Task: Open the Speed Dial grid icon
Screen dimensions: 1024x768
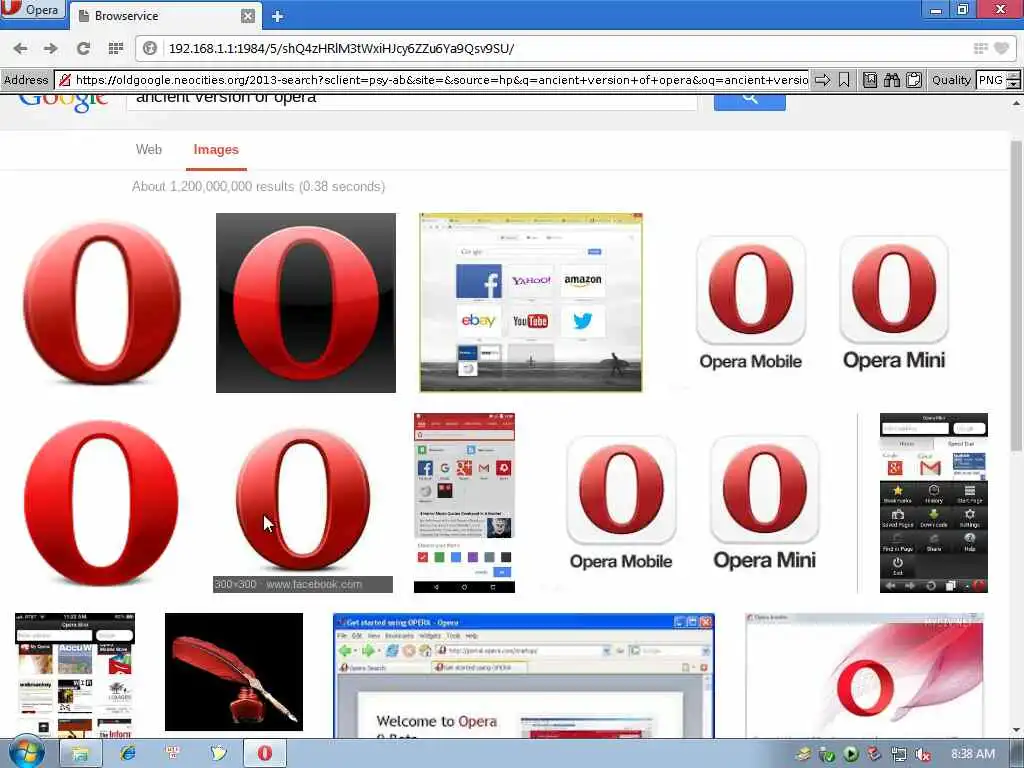Action: (x=116, y=48)
